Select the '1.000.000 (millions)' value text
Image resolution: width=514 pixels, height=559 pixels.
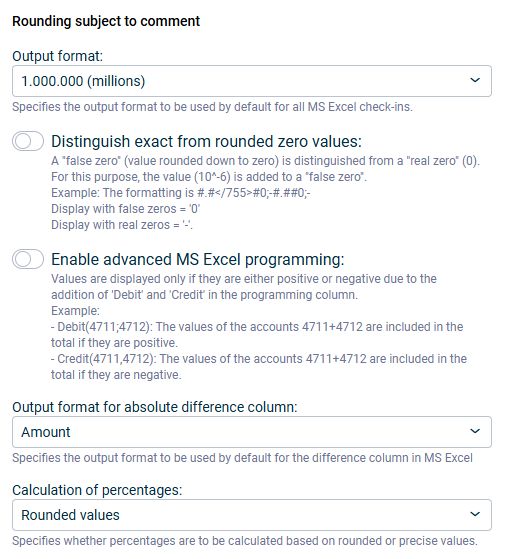coord(83,81)
